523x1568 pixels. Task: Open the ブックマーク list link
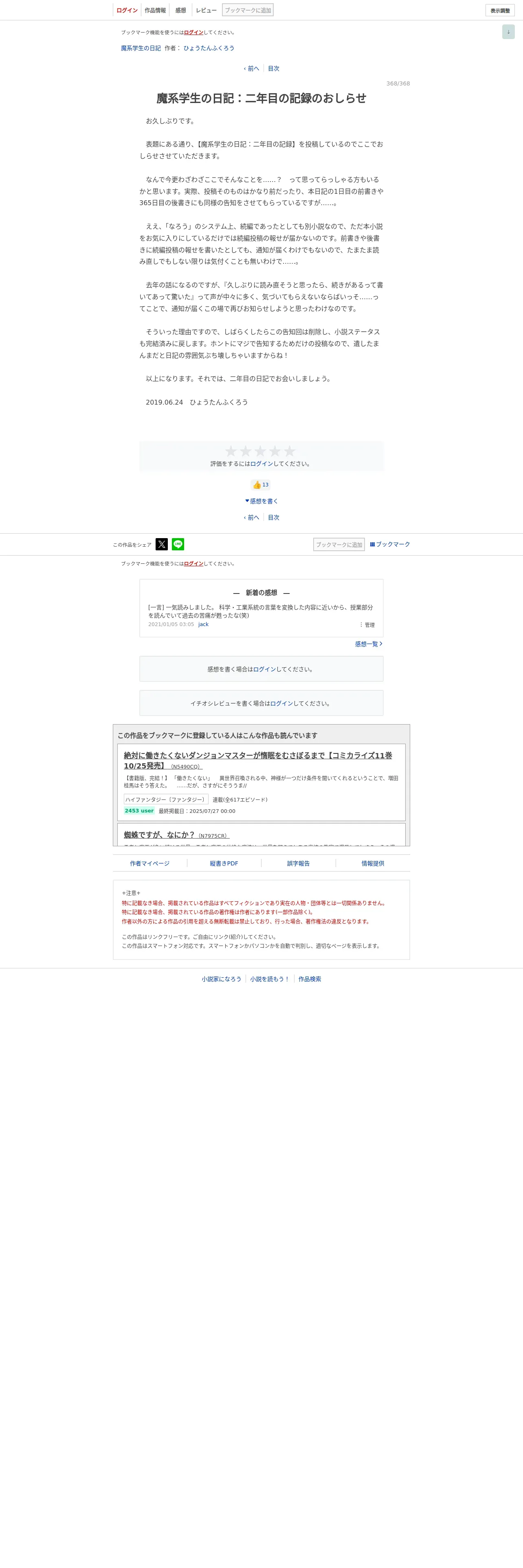coord(390,544)
